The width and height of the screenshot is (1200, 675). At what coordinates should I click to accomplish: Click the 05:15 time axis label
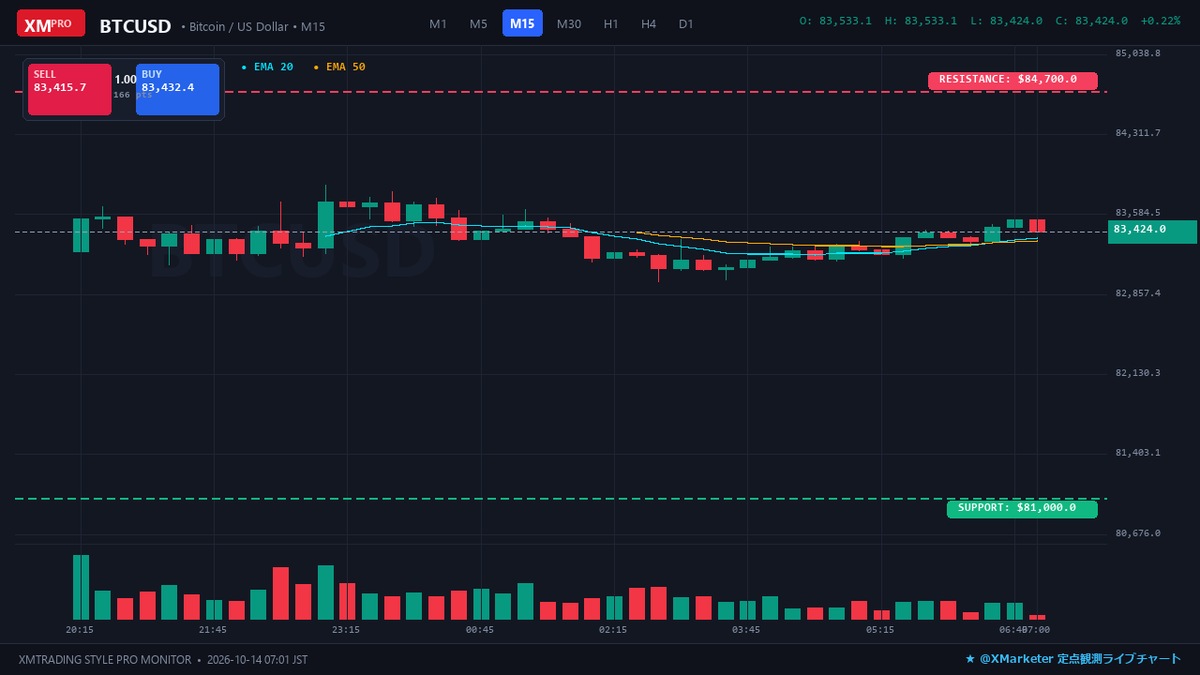(x=880, y=630)
